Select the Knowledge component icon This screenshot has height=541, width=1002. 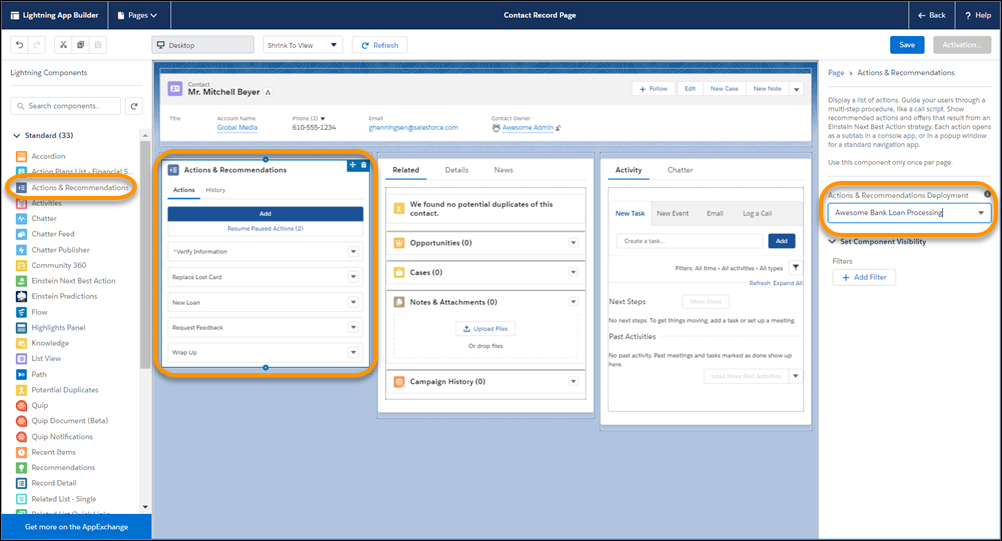point(21,343)
